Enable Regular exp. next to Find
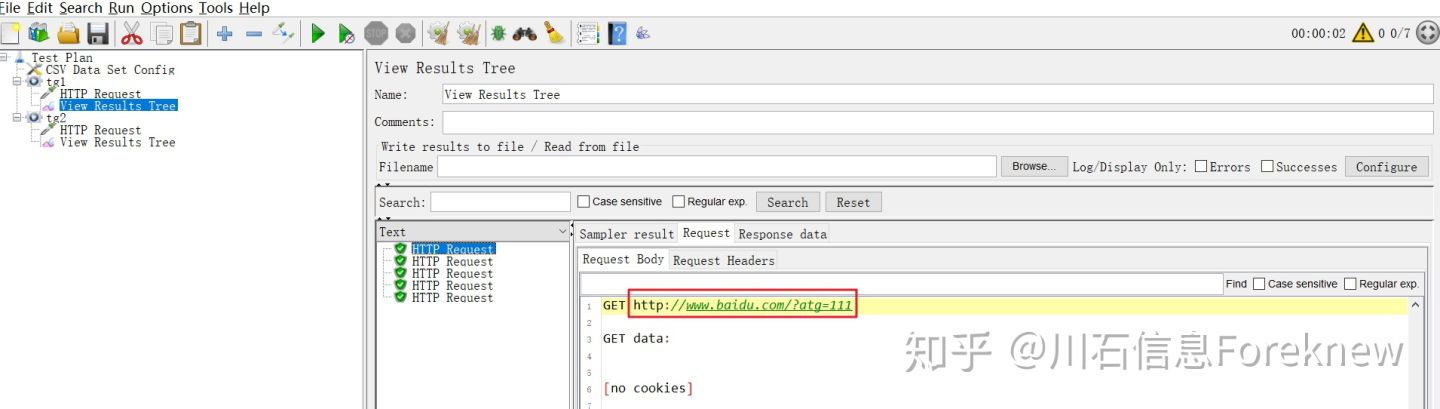The image size is (1440, 409). (1350, 284)
